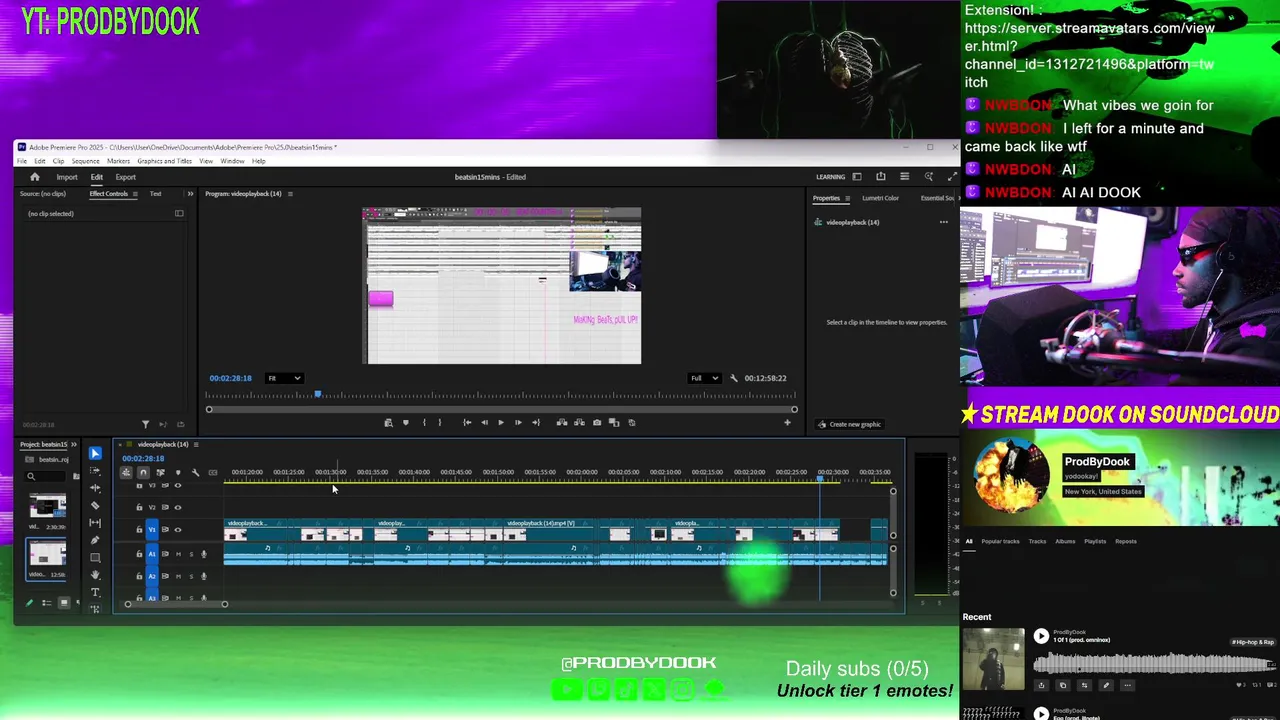Toggle V1 track output eye
This screenshot has width=1280, height=720.
(178, 529)
